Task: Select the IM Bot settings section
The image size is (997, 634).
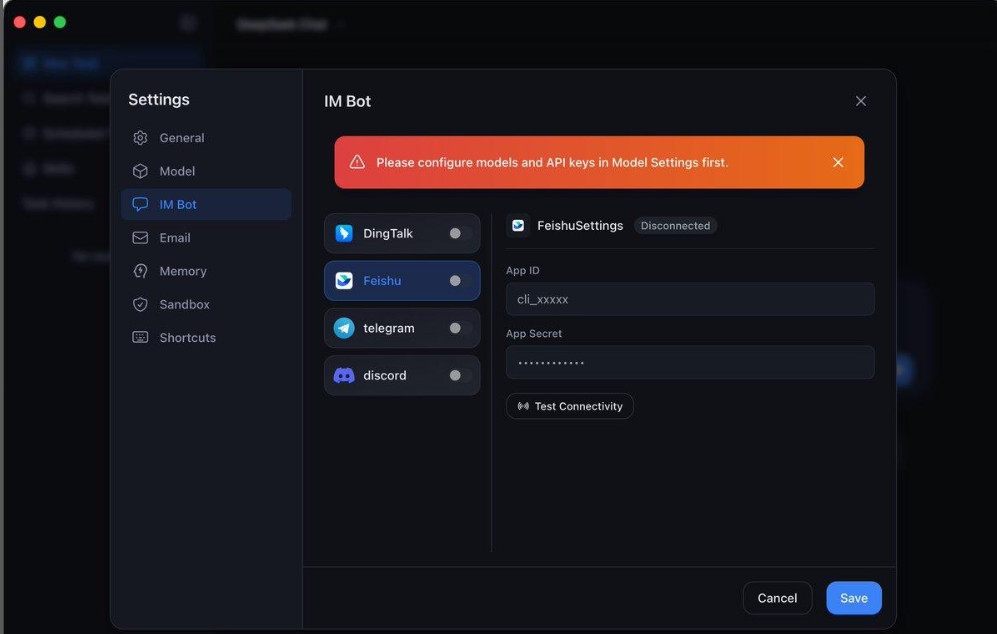Action: pyautogui.click(x=206, y=204)
